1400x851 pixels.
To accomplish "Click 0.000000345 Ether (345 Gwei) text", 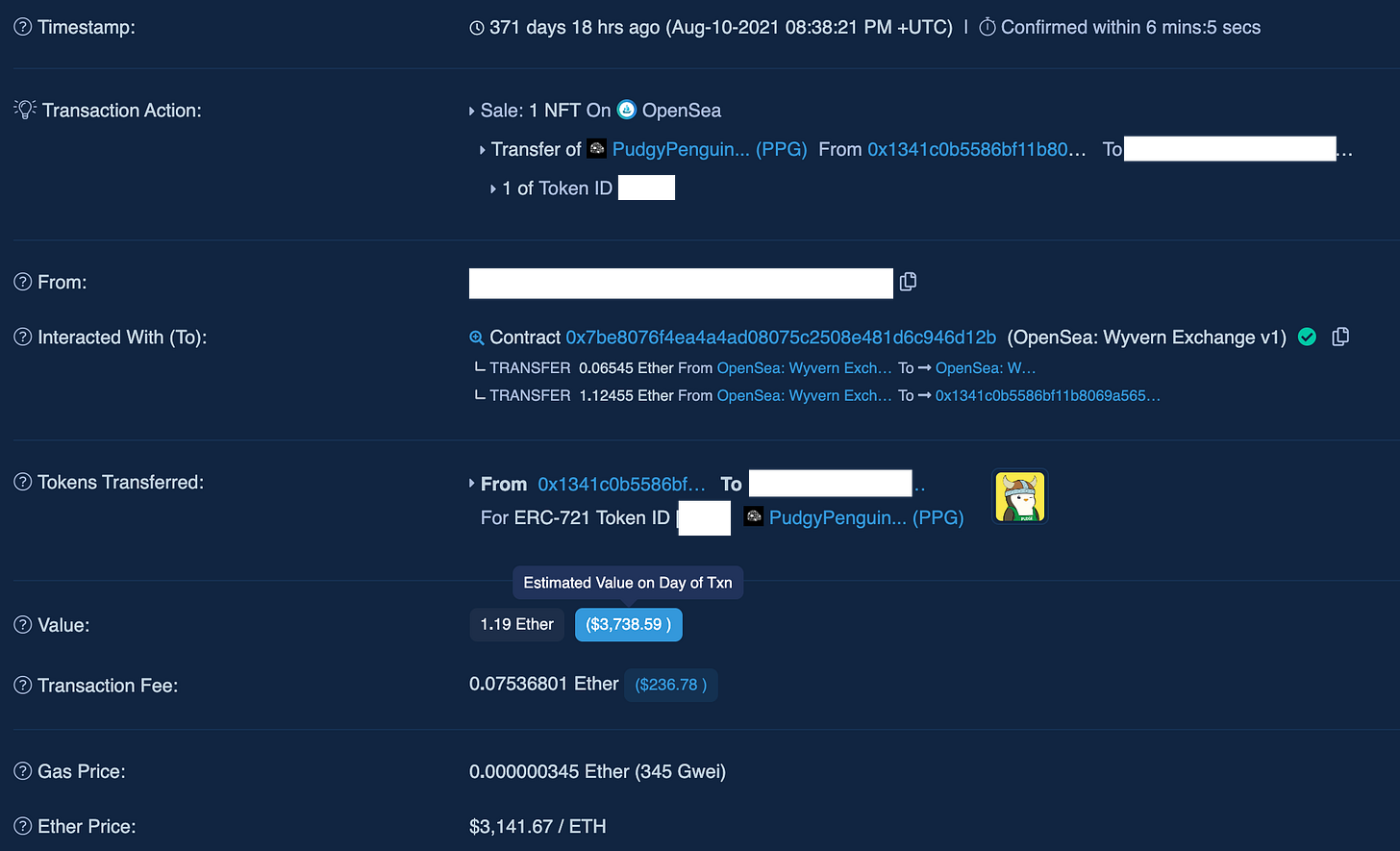I will pos(597,771).
